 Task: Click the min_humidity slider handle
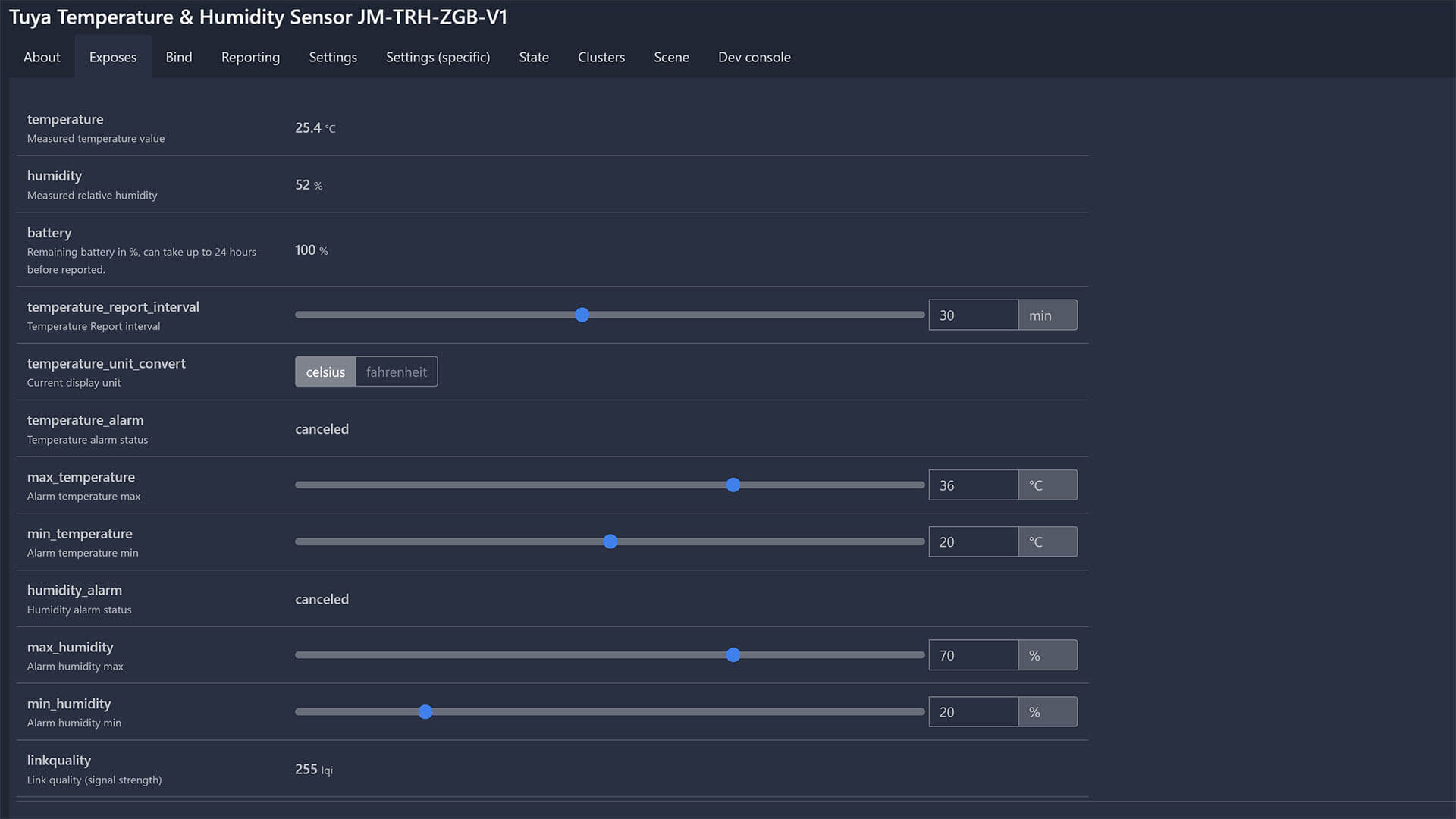(425, 711)
